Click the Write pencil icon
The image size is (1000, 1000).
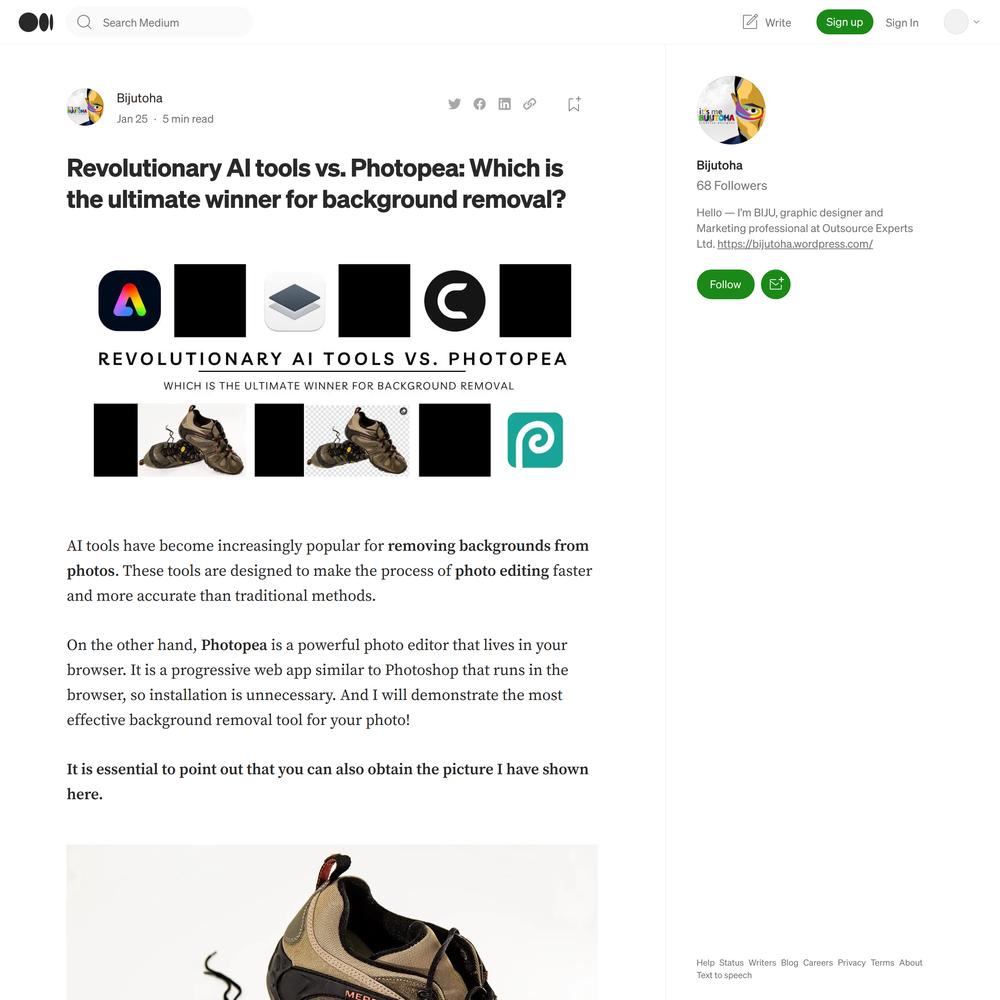pyautogui.click(x=750, y=22)
